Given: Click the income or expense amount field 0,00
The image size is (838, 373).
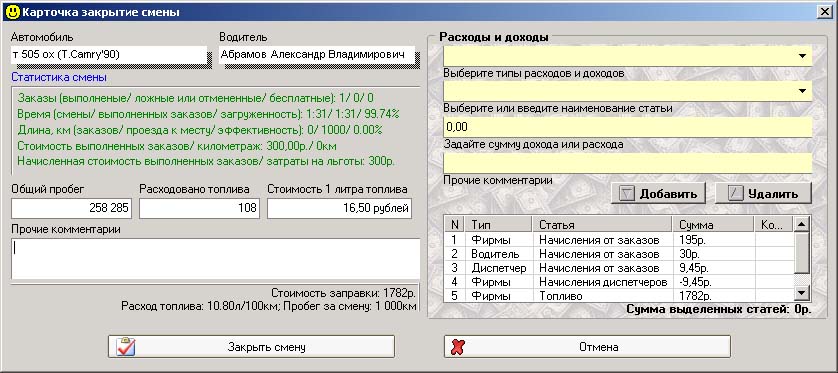Looking at the screenshot, I should click(x=627, y=127).
